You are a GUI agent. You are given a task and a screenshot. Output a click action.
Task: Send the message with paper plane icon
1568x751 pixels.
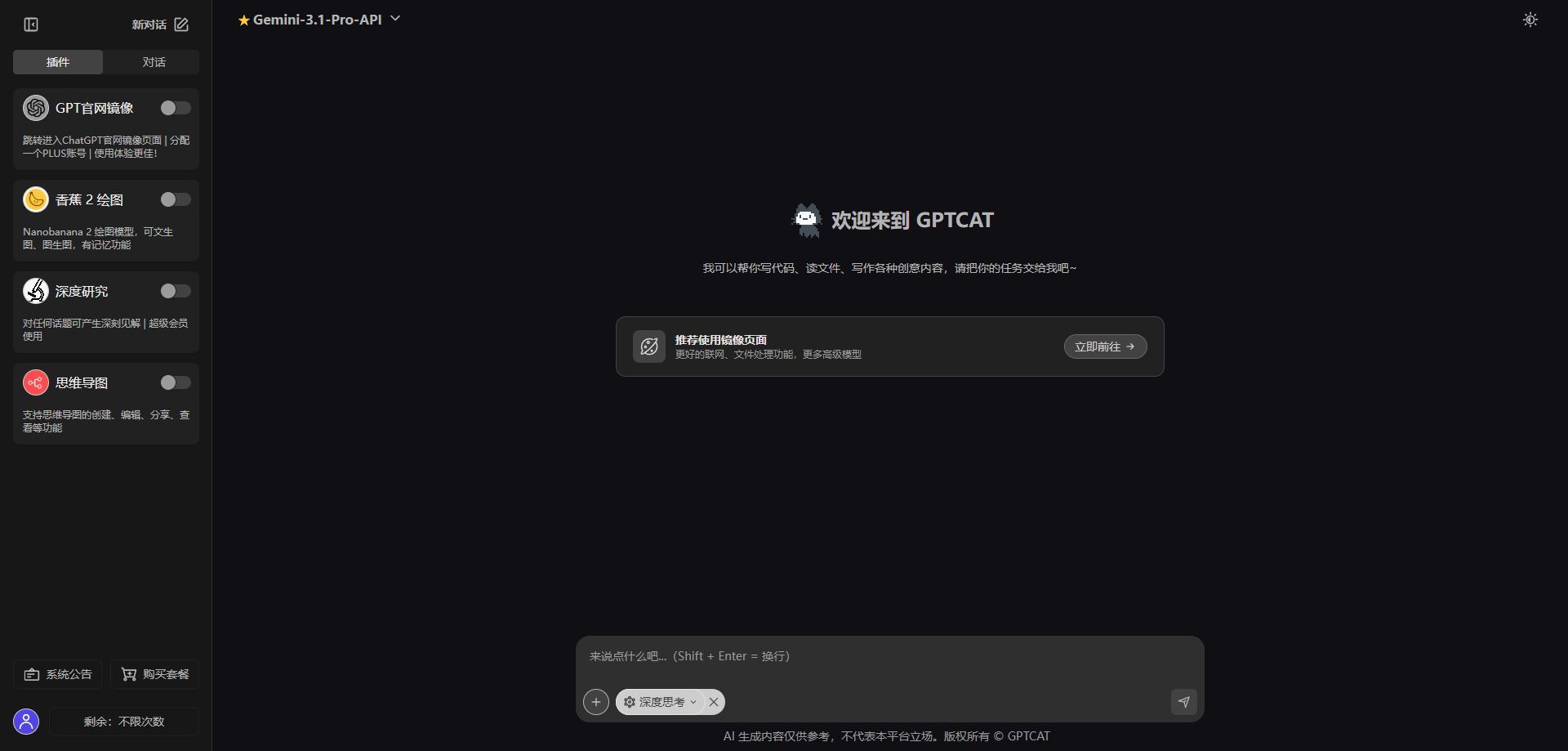coord(1184,702)
